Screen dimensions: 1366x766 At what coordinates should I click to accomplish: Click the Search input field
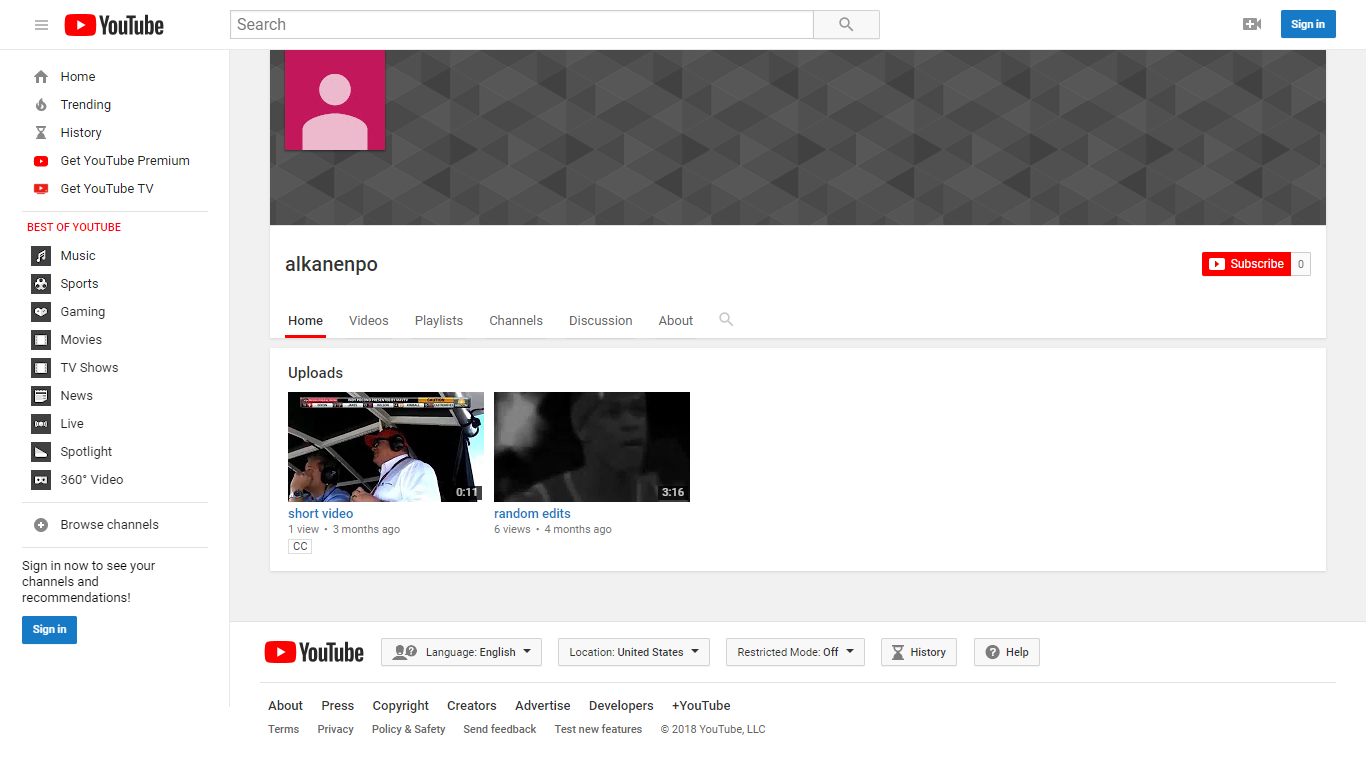[x=522, y=25]
